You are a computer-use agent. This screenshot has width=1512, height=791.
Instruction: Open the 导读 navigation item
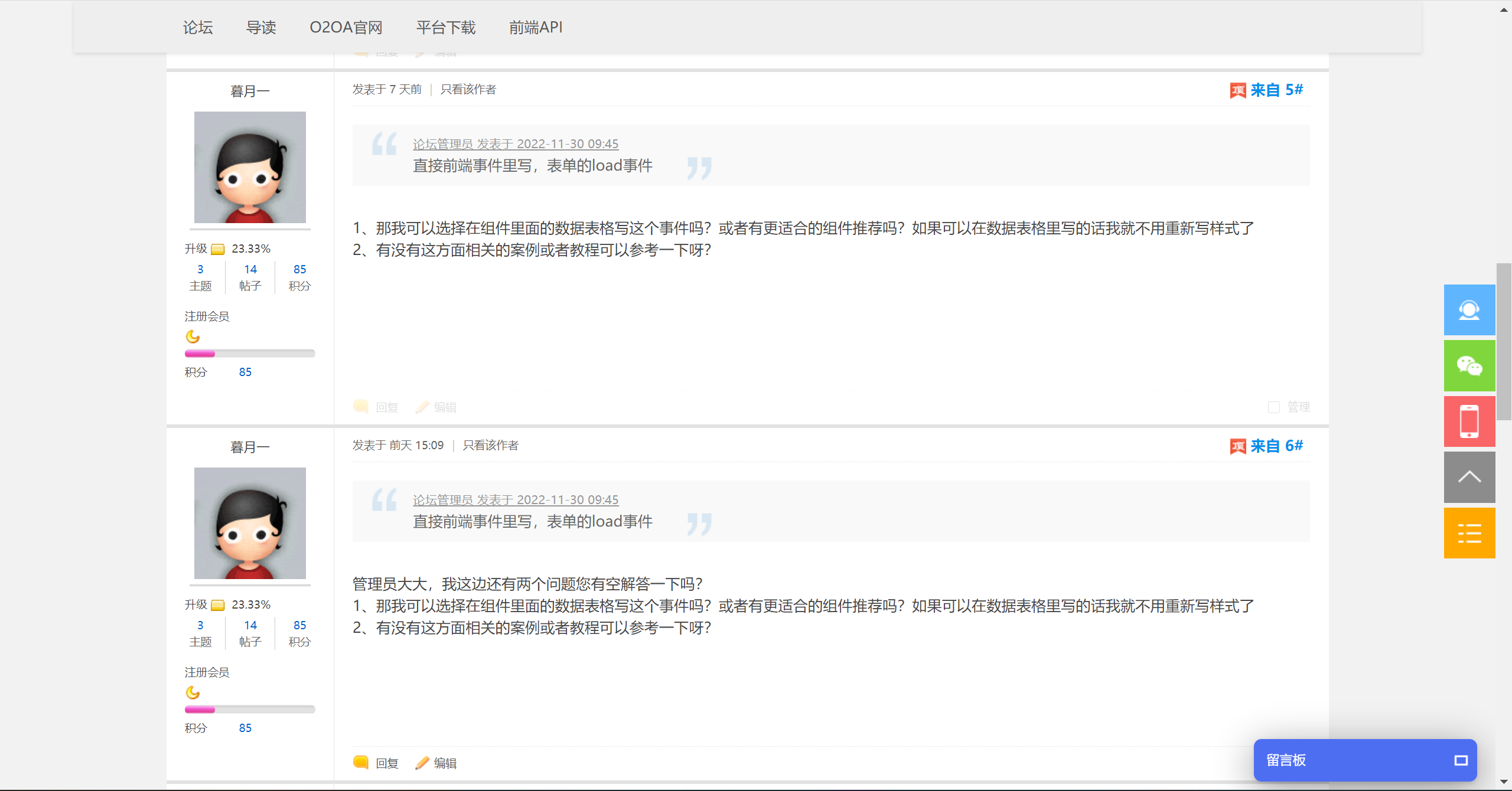(x=261, y=27)
